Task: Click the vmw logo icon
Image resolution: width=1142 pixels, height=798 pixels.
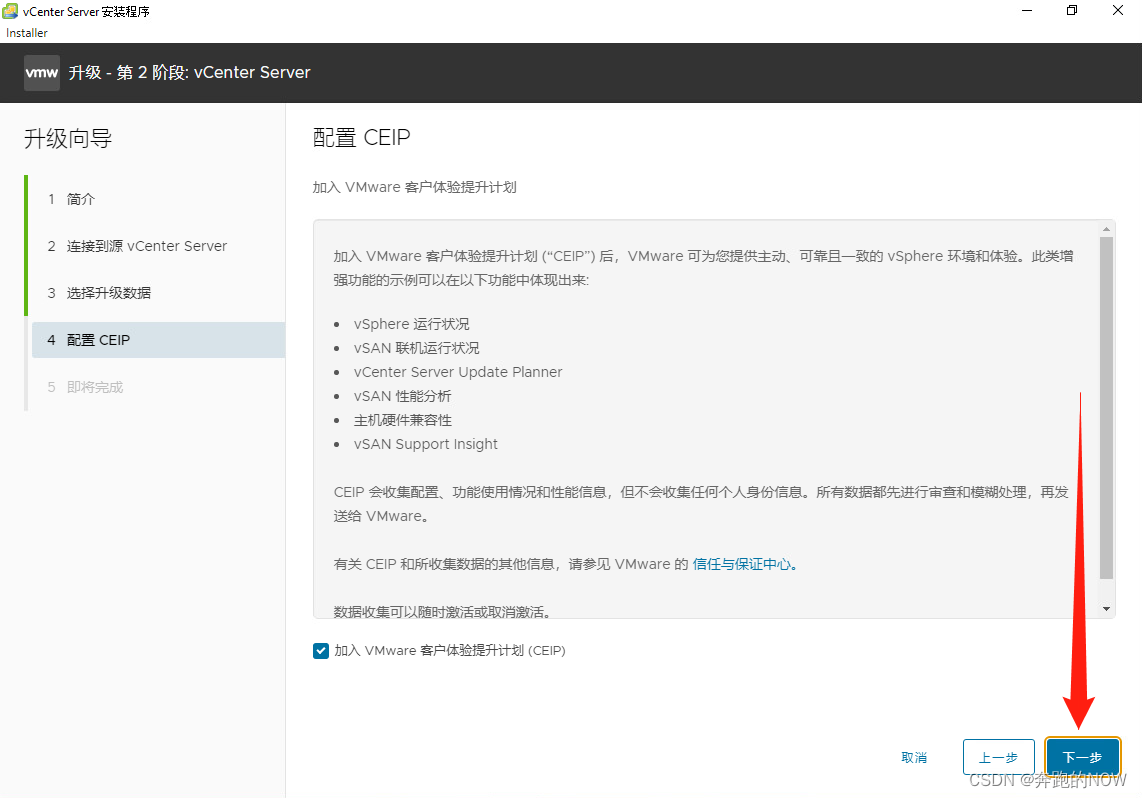Action: [42, 73]
